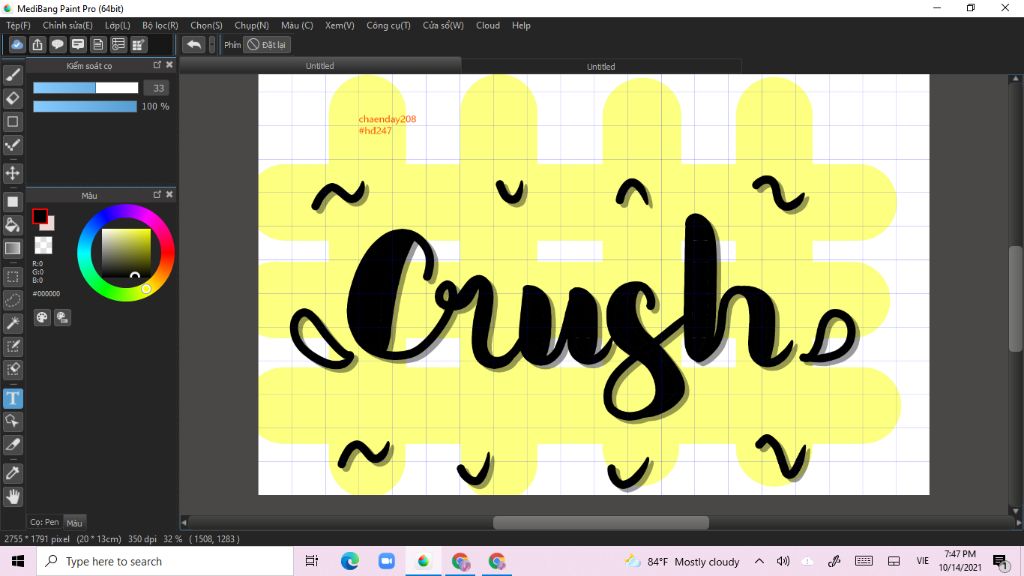Viewport: 1024px width, 576px height.
Task: Switch to the Màu bottom panel tab
Action: (74, 522)
